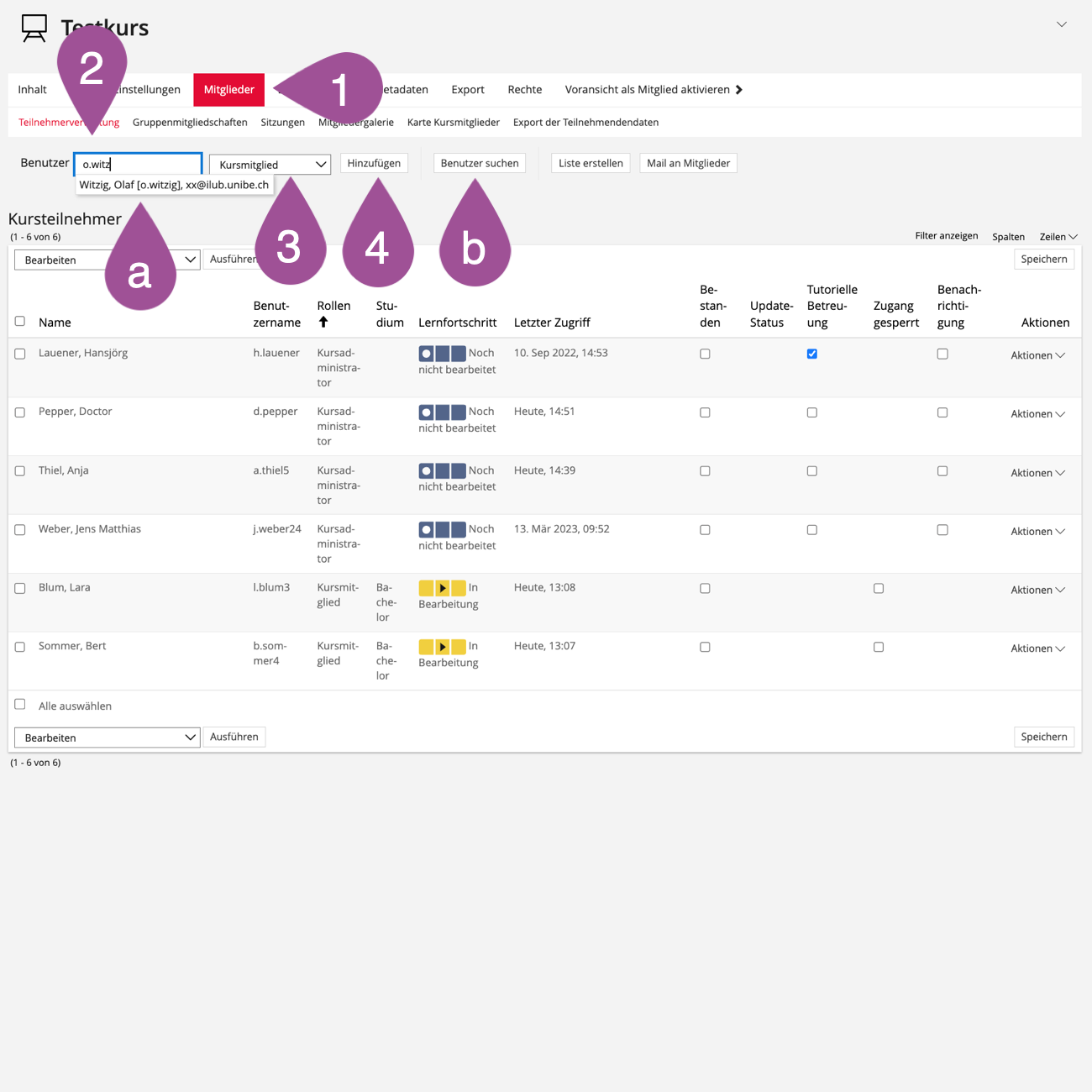Screen dimensions: 1092x1092
Task: Uncheck Tutorielle Betreuung for Lauener
Action: click(811, 354)
